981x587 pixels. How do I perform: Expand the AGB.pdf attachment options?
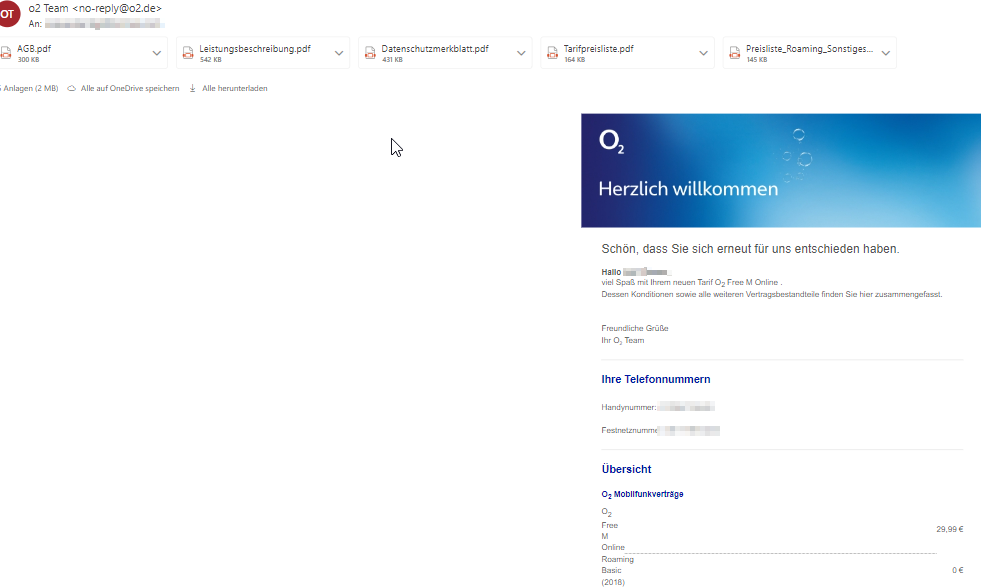(156, 53)
